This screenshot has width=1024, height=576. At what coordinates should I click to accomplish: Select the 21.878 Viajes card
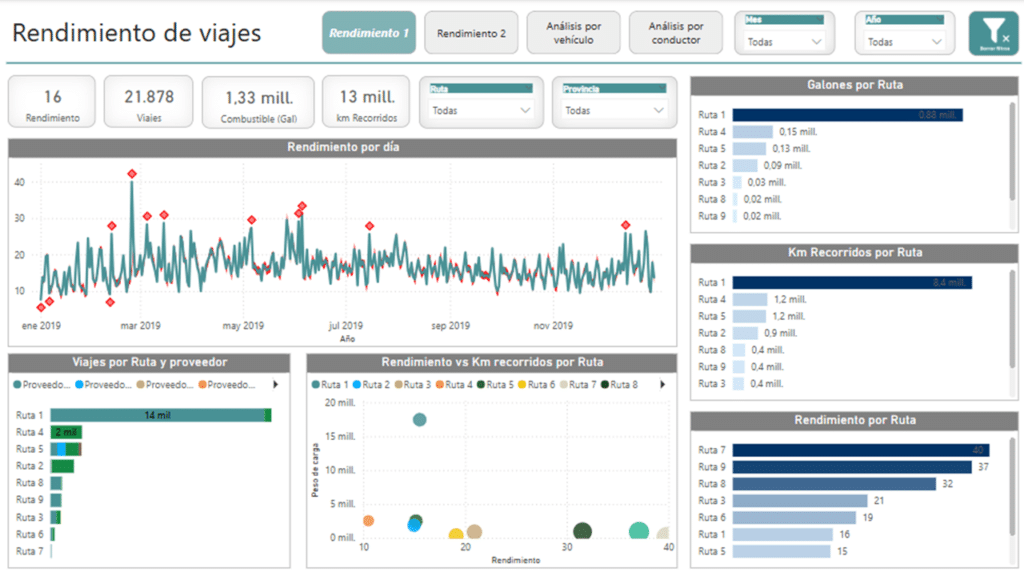click(x=149, y=102)
